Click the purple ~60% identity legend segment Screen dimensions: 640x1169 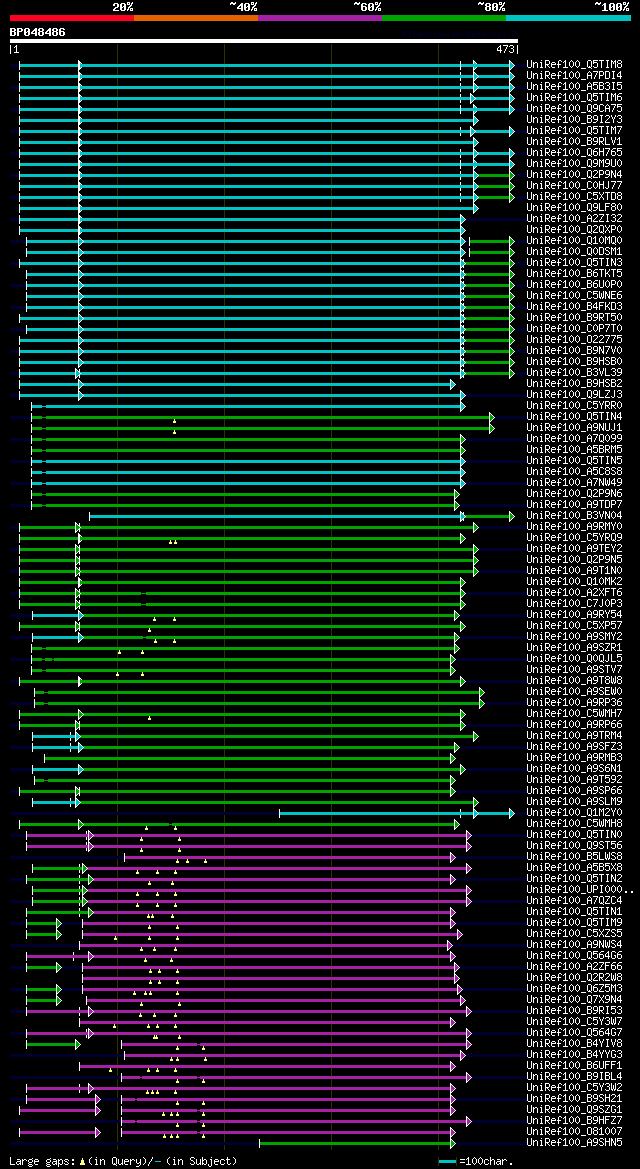point(320,17)
